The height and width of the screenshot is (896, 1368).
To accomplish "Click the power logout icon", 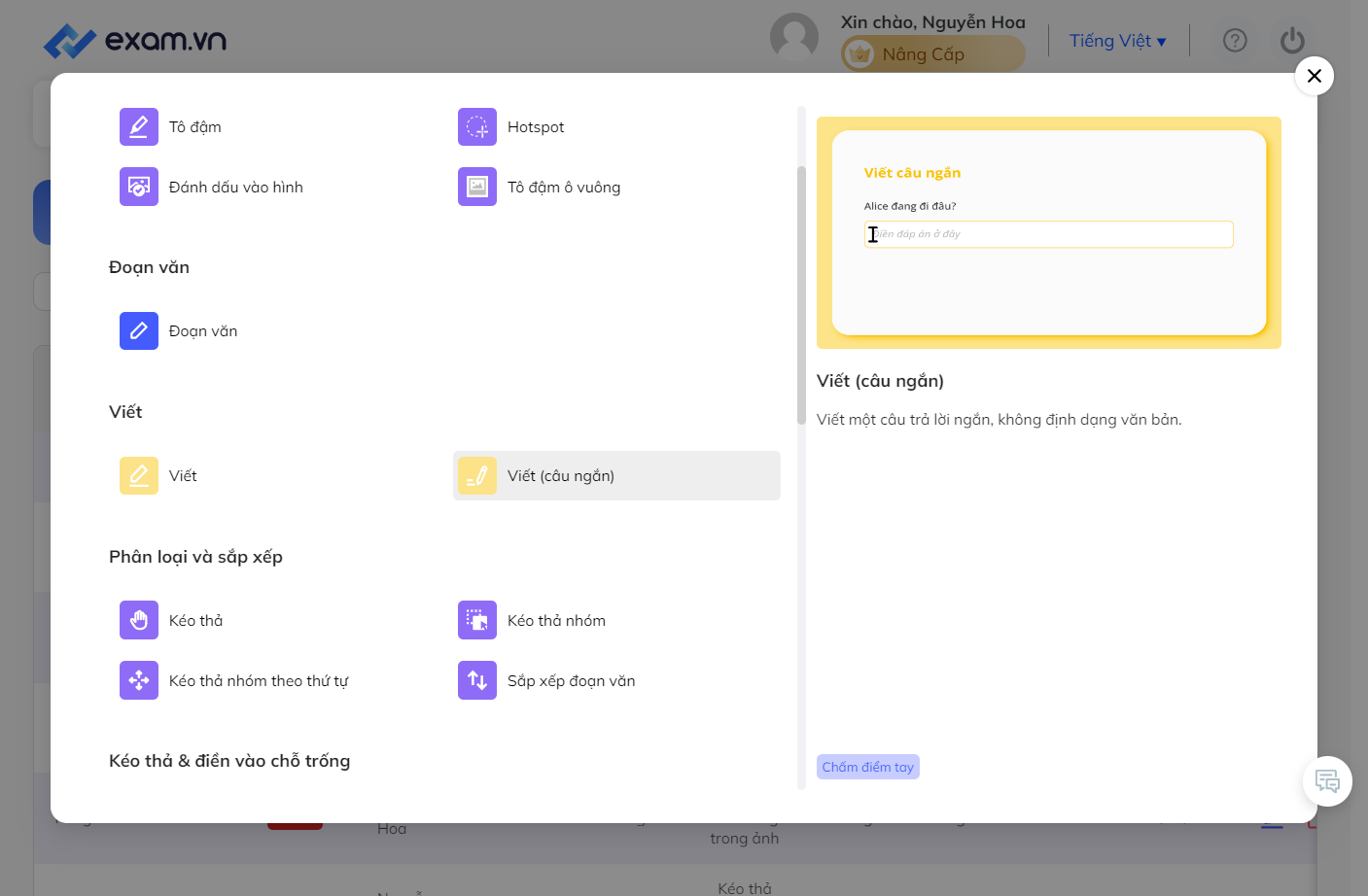I will coord(1292,40).
